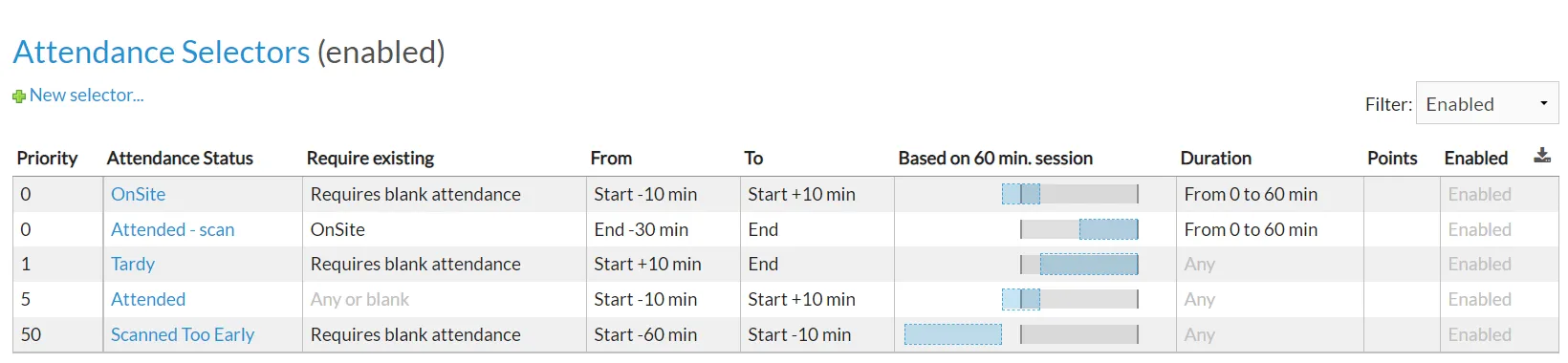The height and width of the screenshot is (363, 1568).
Task: Click the session time bar for Scanned Too Early
Action: [1021, 334]
